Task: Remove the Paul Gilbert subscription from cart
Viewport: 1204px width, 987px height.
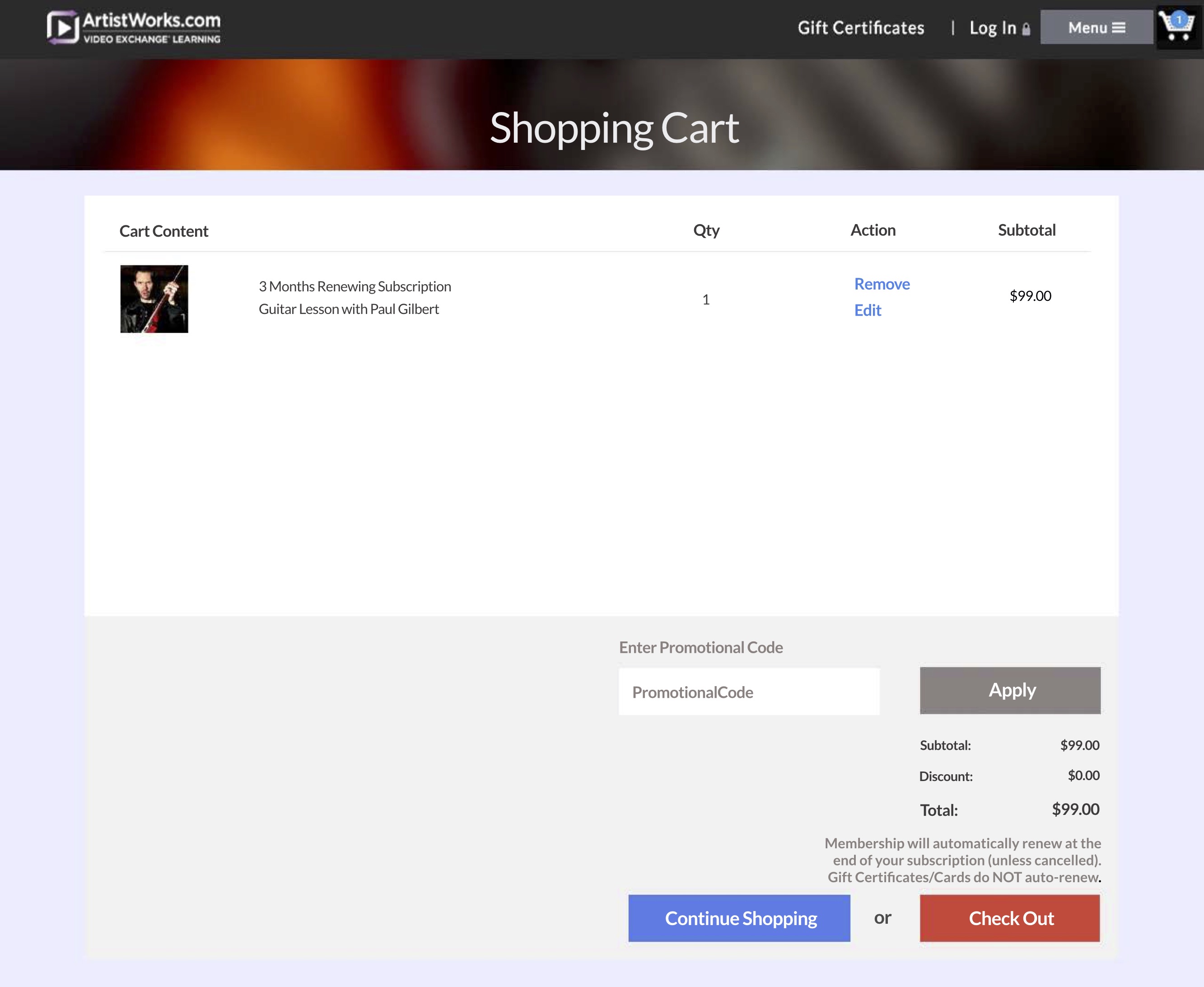Action: [882, 284]
